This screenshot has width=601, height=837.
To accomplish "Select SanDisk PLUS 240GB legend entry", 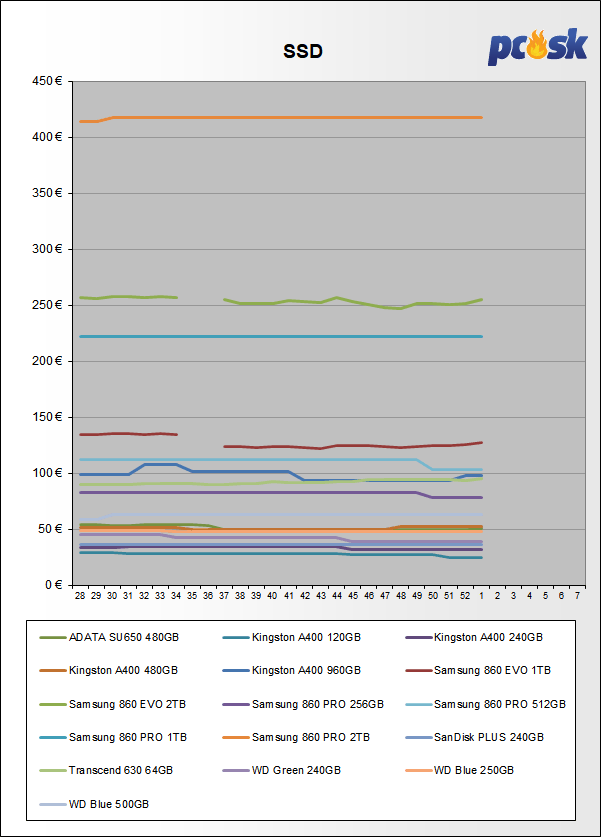I will point(475,737).
